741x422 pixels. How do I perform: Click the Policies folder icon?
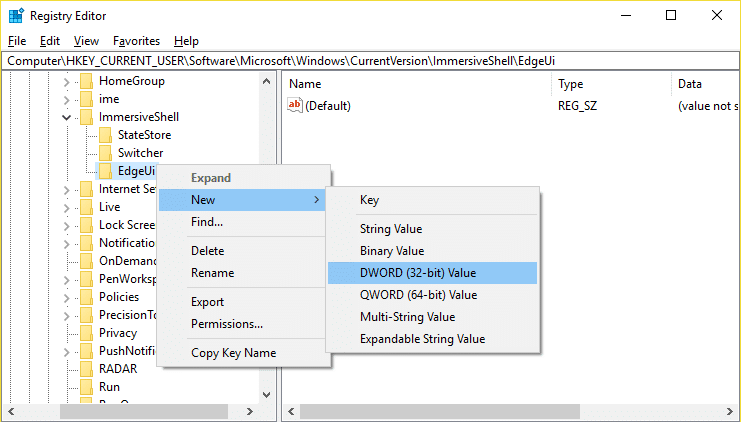click(86, 297)
